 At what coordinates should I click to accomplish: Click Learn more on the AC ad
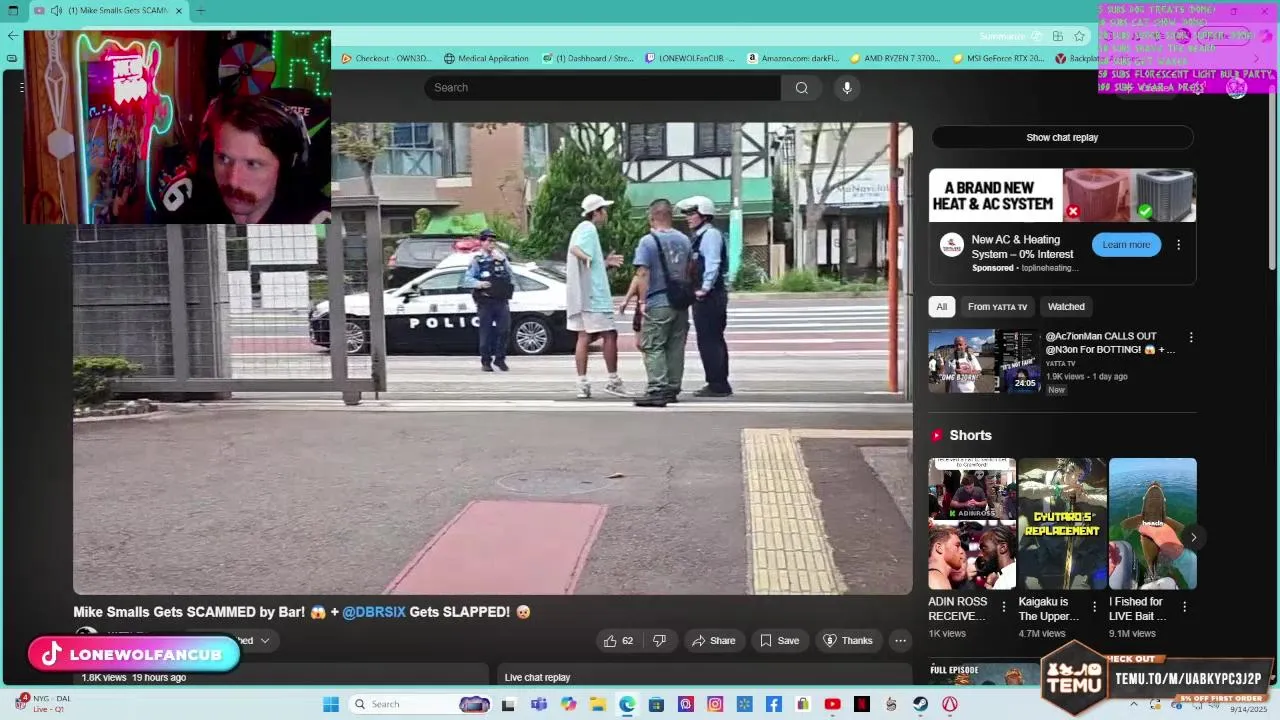(x=1126, y=245)
